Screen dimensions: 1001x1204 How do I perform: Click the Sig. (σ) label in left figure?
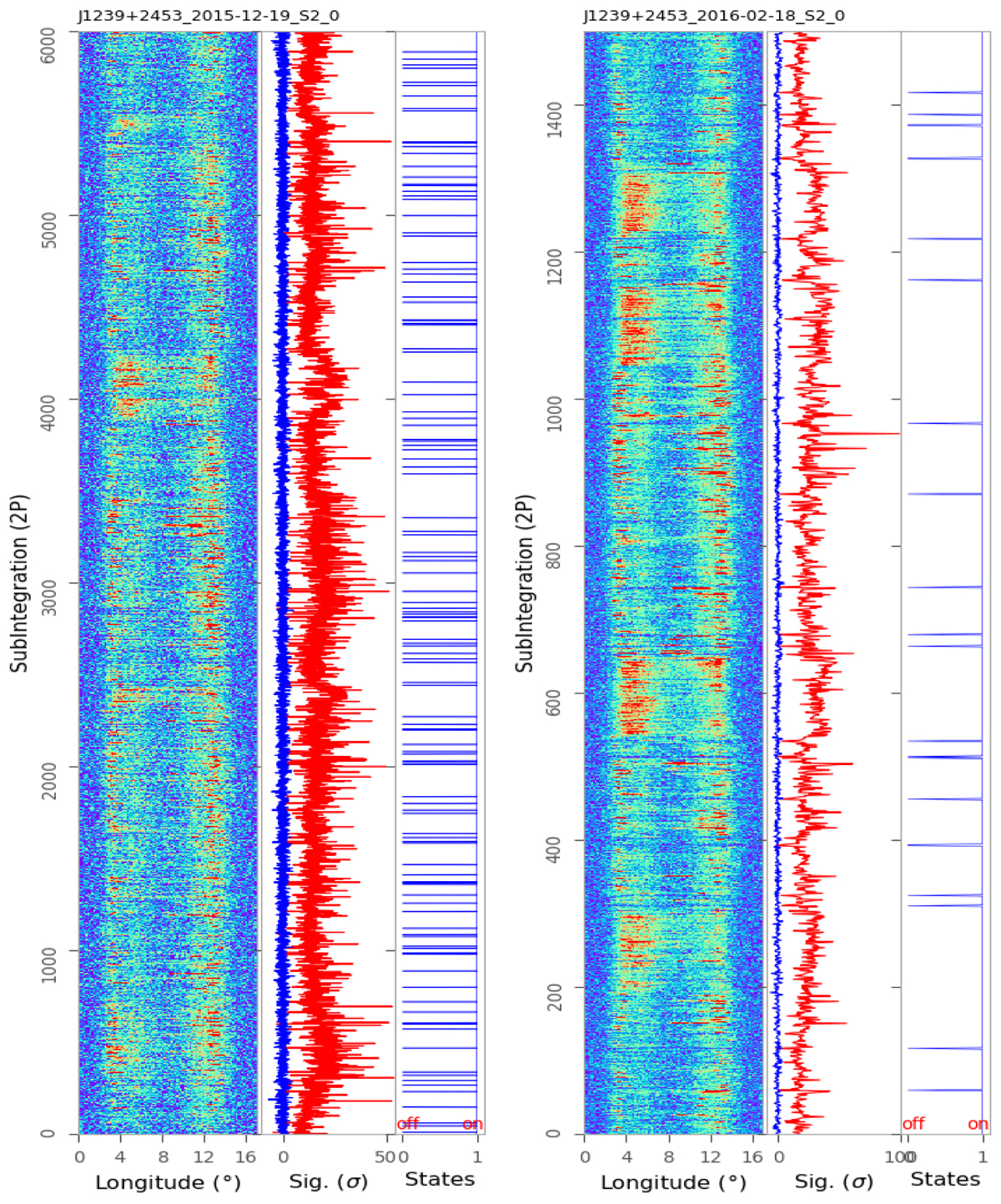point(328,1182)
